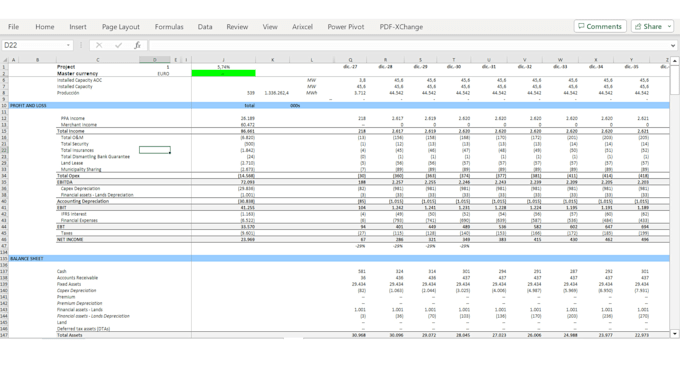This screenshot has width=680, height=383.
Task: Click the green highlighted cell in column J
Action: [223, 73]
